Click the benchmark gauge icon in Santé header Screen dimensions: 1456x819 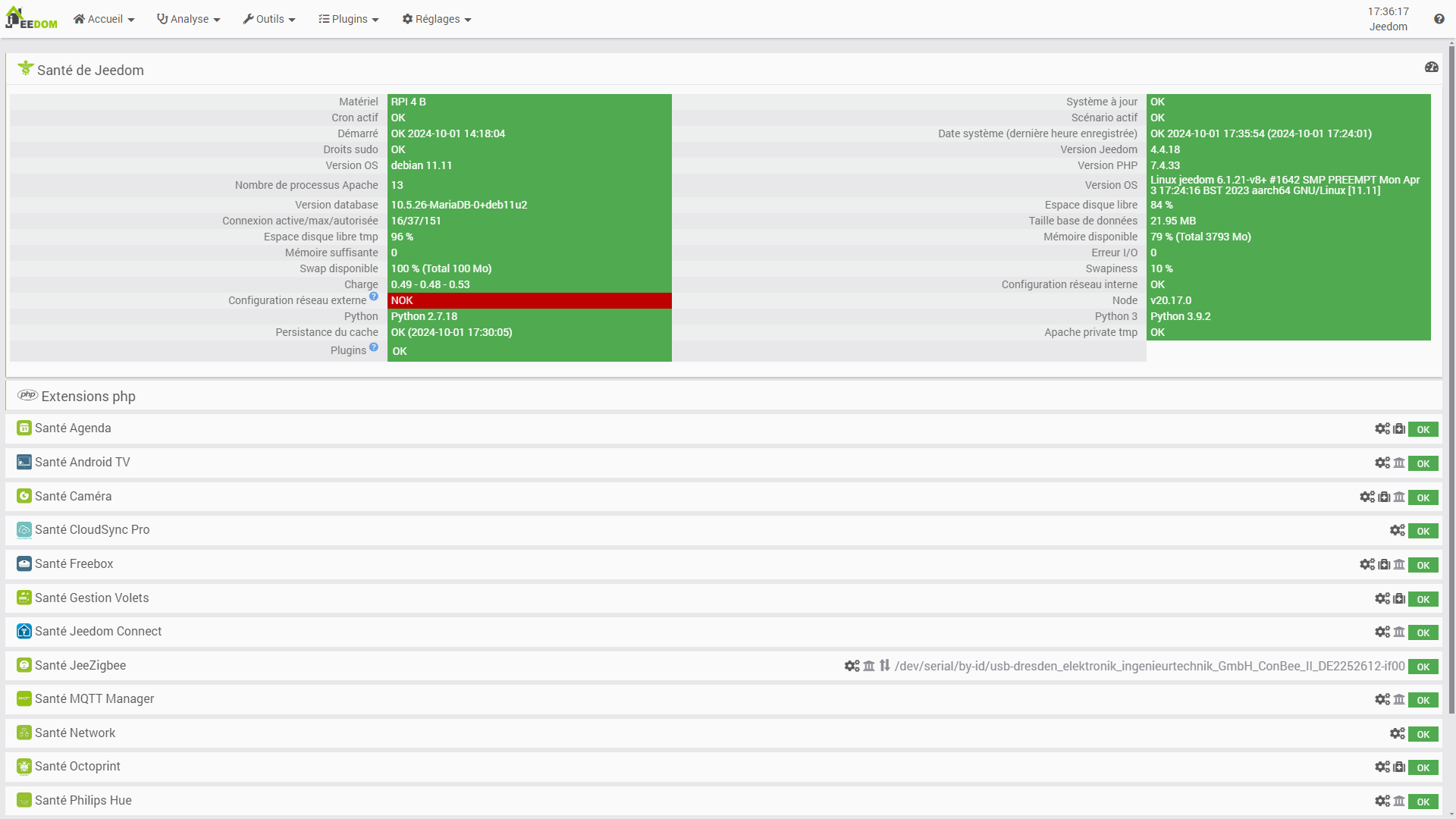pos(1431,67)
